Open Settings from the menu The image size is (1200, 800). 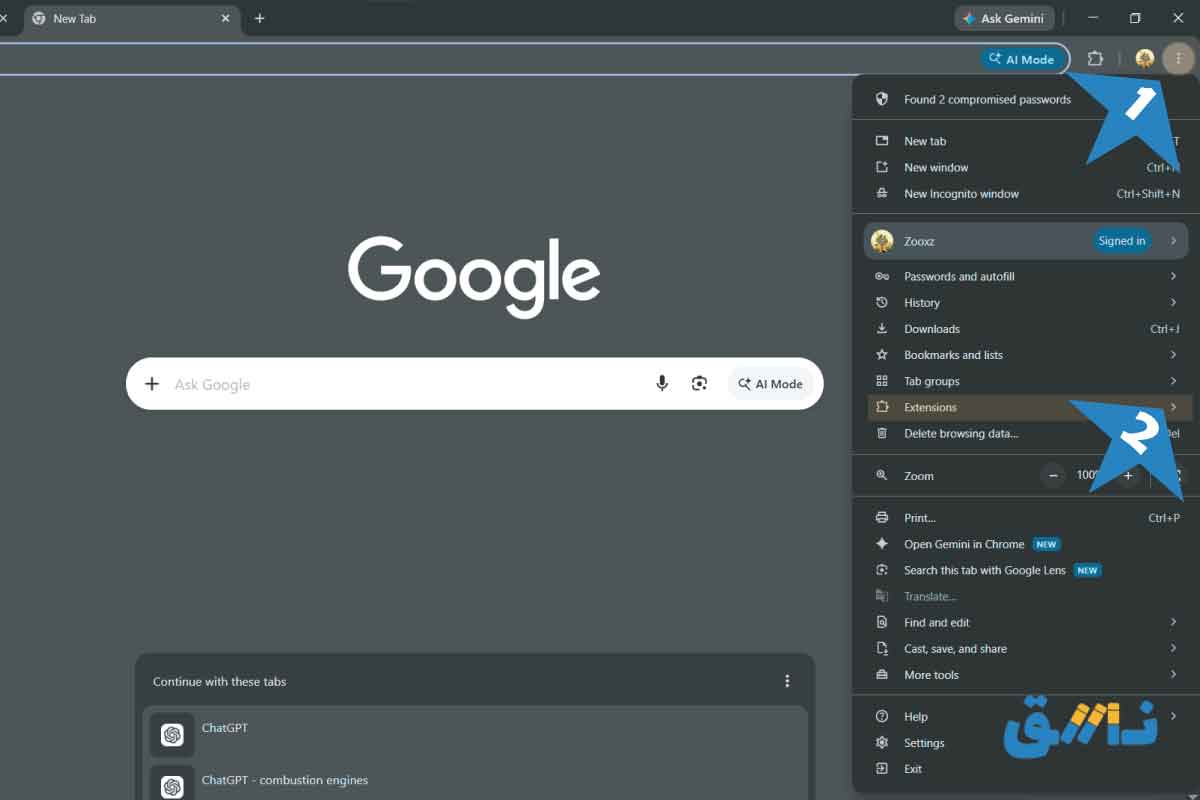(x=1025, y=743)
